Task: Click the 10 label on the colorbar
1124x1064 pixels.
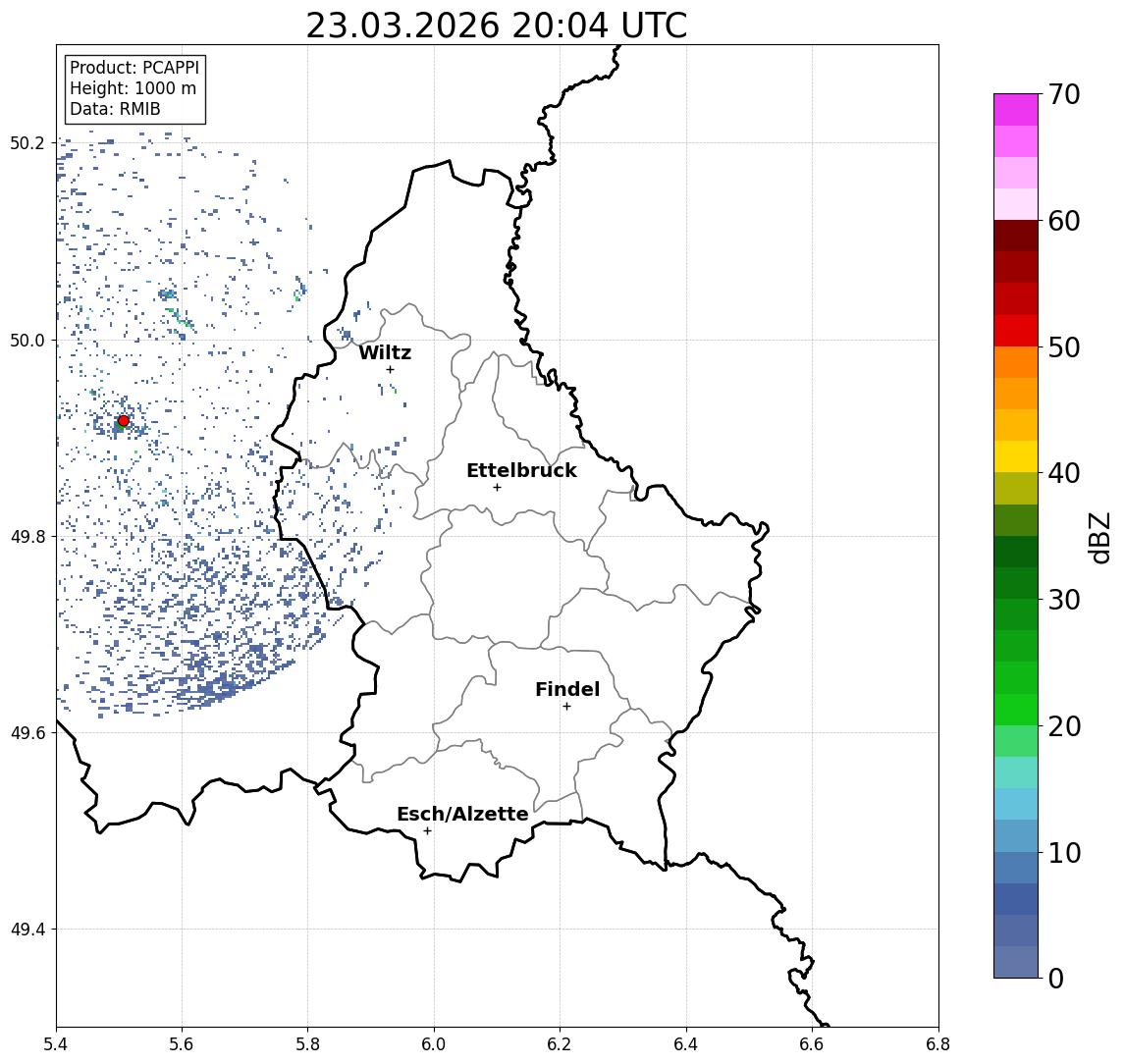Action: pos(1064,853)
